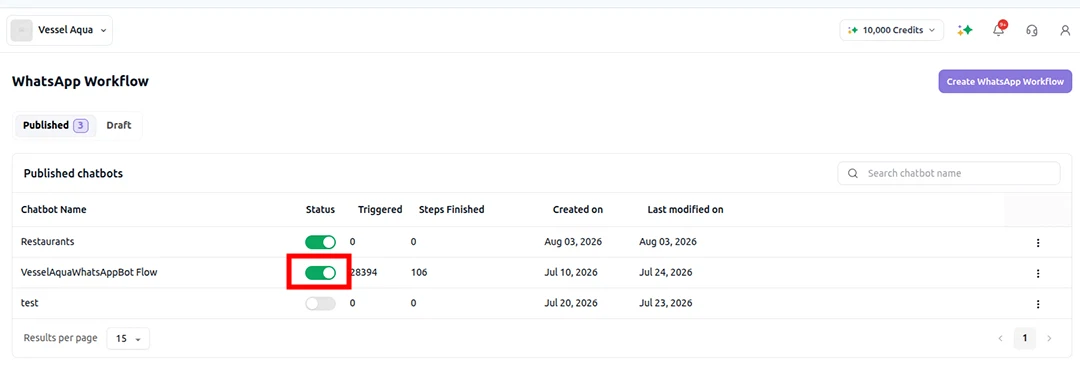Focus the Search chatbot name field

[x=949, y=174]
